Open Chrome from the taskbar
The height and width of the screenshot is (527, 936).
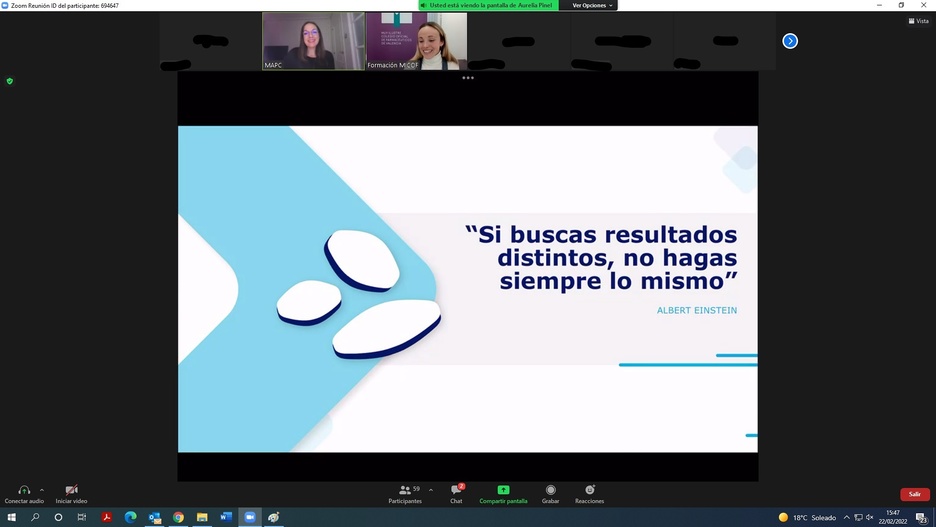(178, 517)
